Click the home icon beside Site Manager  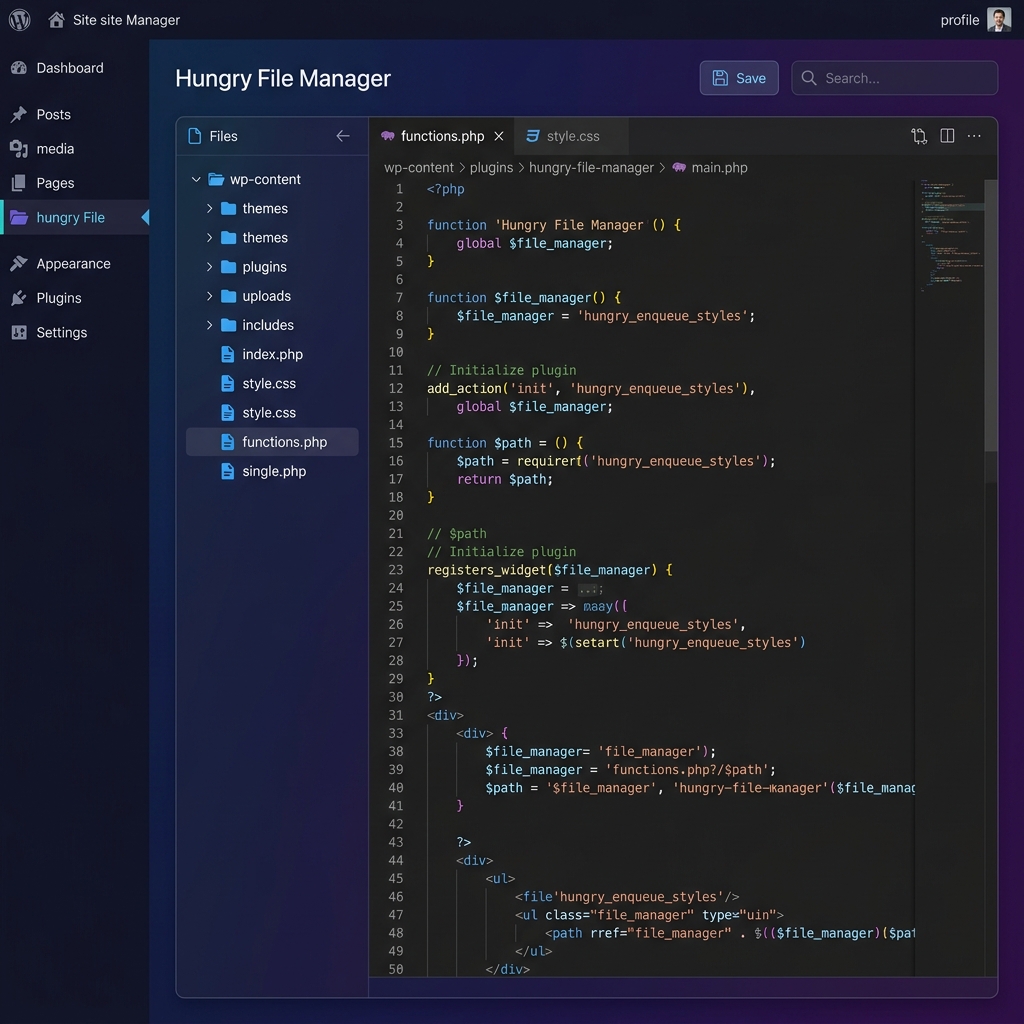(x=56, y=20)
